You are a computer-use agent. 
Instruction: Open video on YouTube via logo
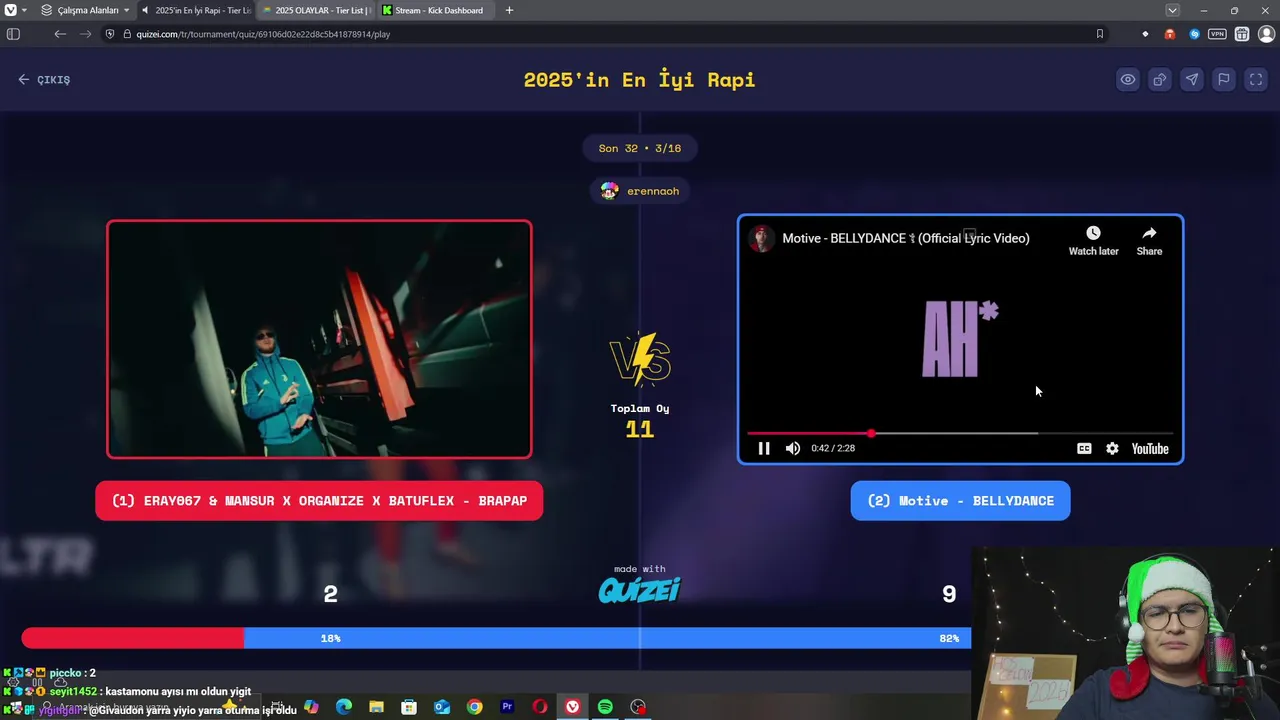[x=1150, y=448]
